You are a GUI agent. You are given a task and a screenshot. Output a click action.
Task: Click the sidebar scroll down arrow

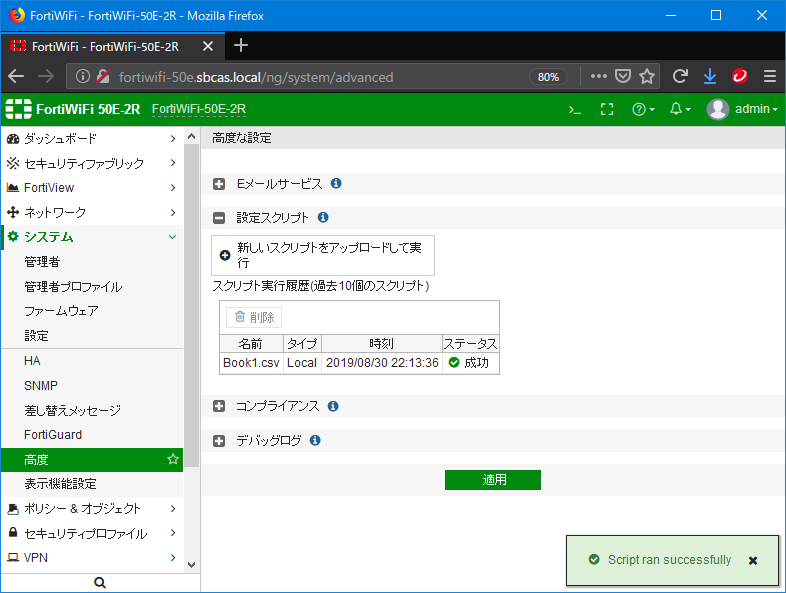(191, 564)
